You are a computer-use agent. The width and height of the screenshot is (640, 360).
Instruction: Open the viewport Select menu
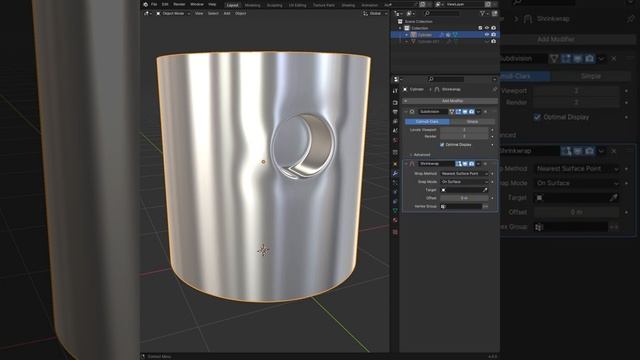click(213, 13)
